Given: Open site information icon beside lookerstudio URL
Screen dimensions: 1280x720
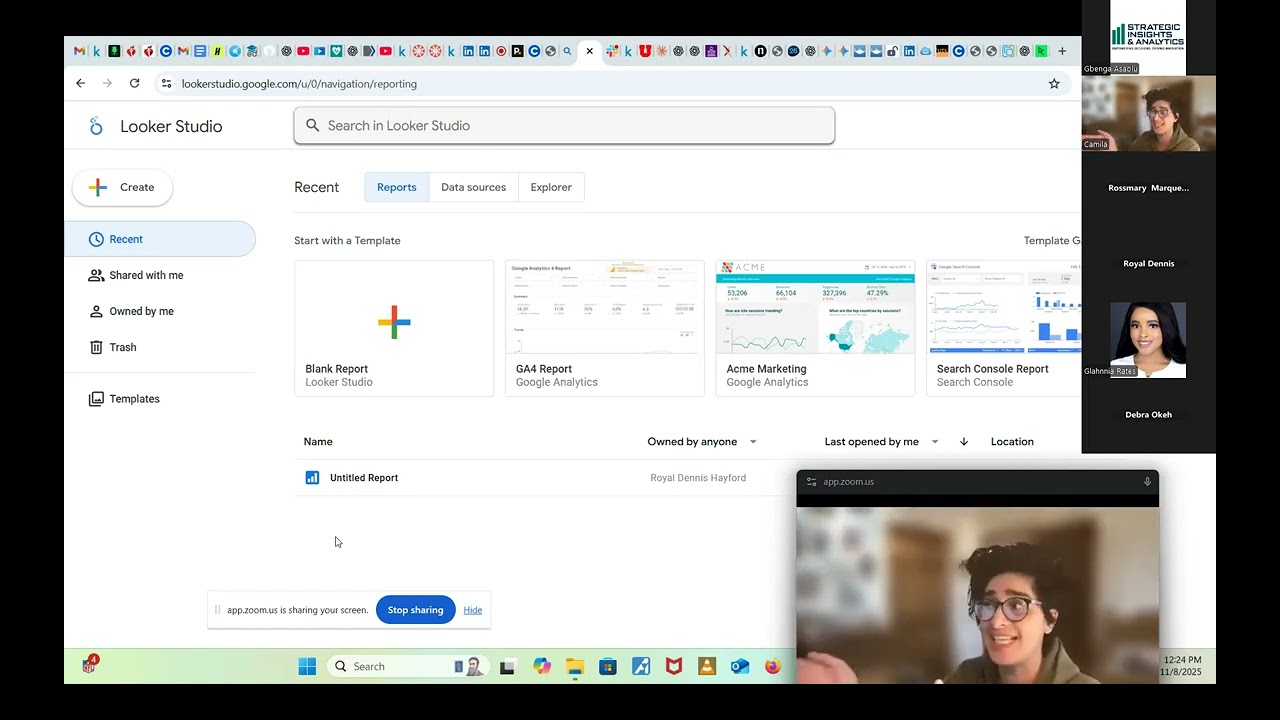Looking at the screenshot, I should pyautogui.click(x=166, y=84).
